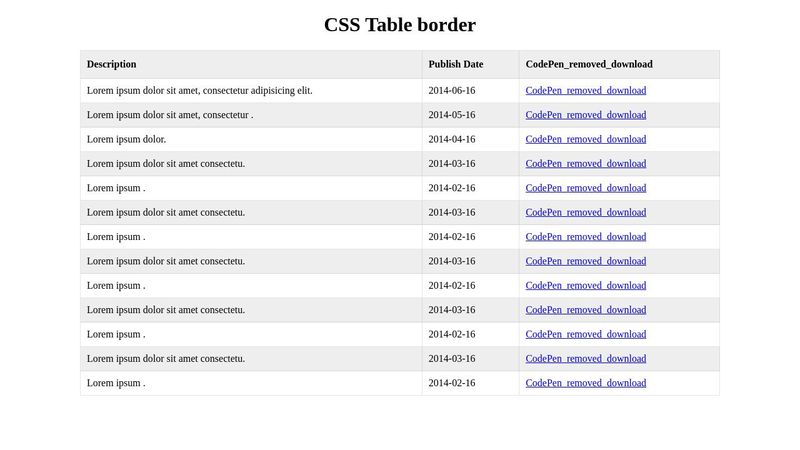Open the download link dated 2014-05-16
The image size is (800, 450).
(585, 115)
